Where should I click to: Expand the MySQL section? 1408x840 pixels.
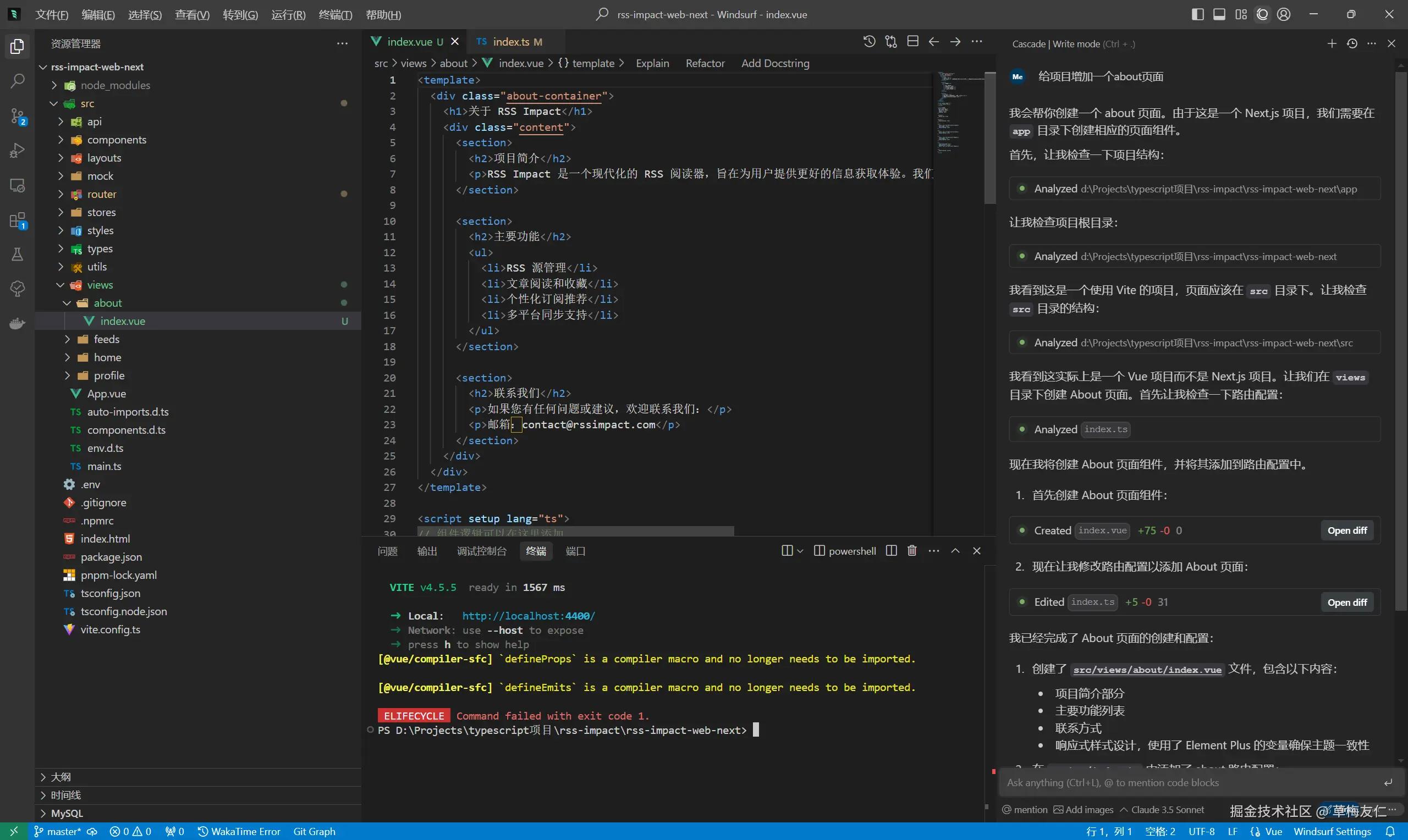tap(197, 814)
